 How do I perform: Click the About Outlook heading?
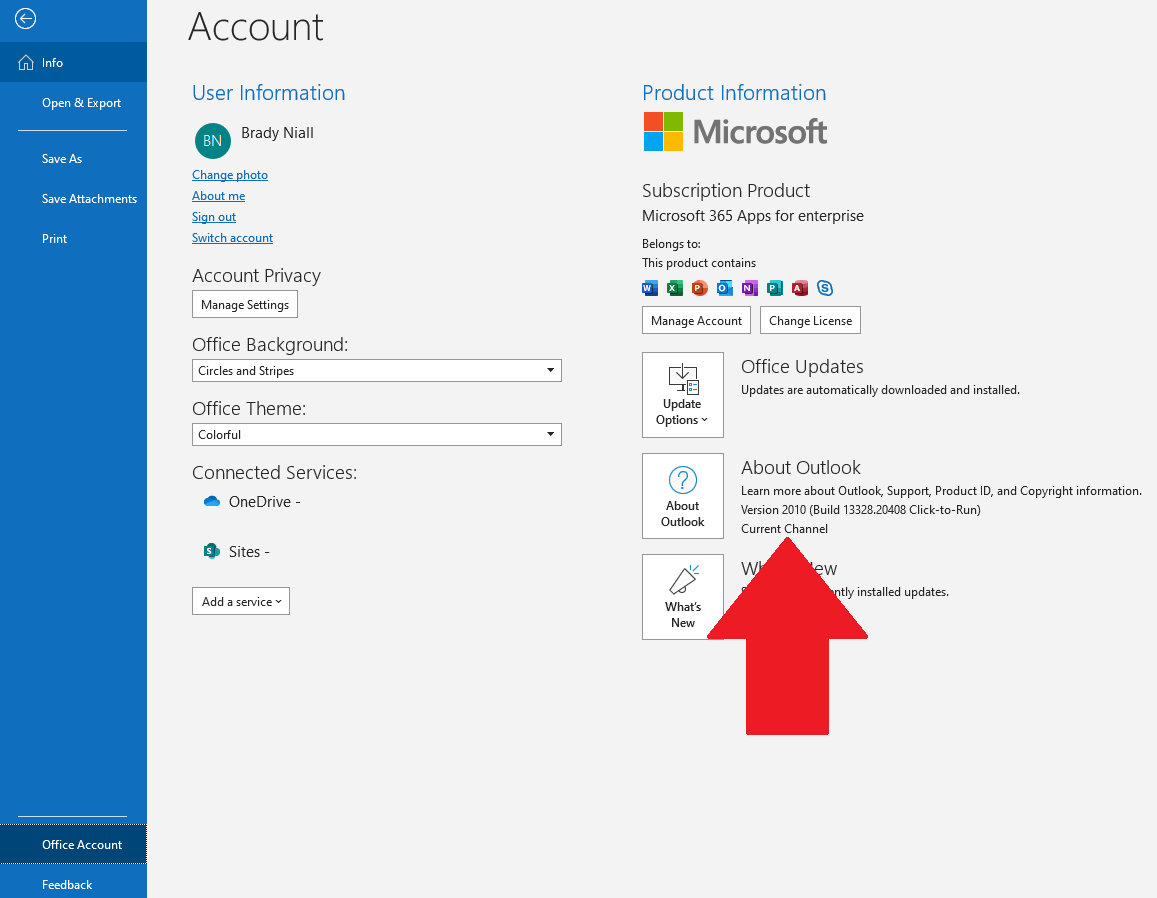pyautogui.click(x=801, y=468)
